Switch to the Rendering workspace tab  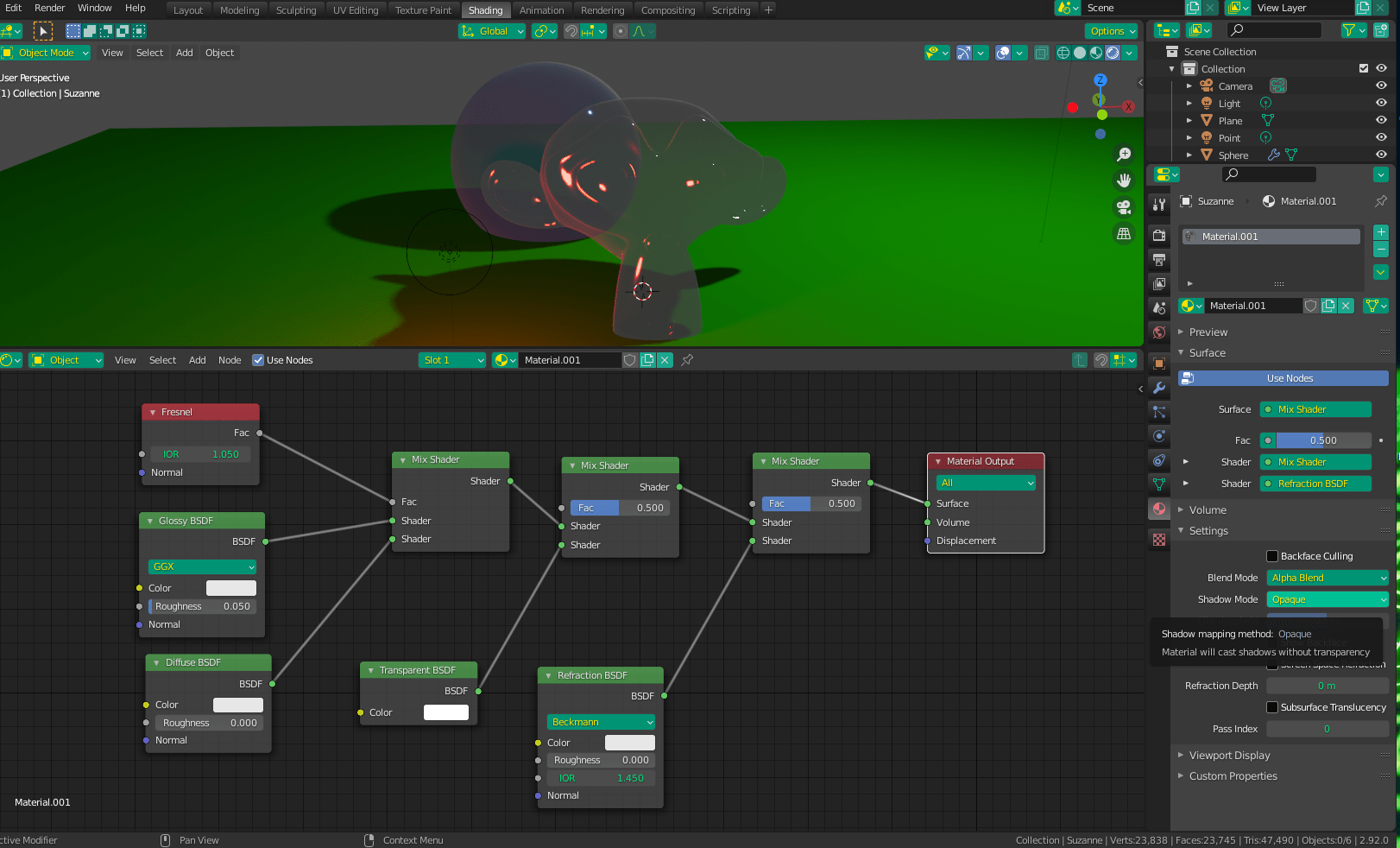pos(602,9)
